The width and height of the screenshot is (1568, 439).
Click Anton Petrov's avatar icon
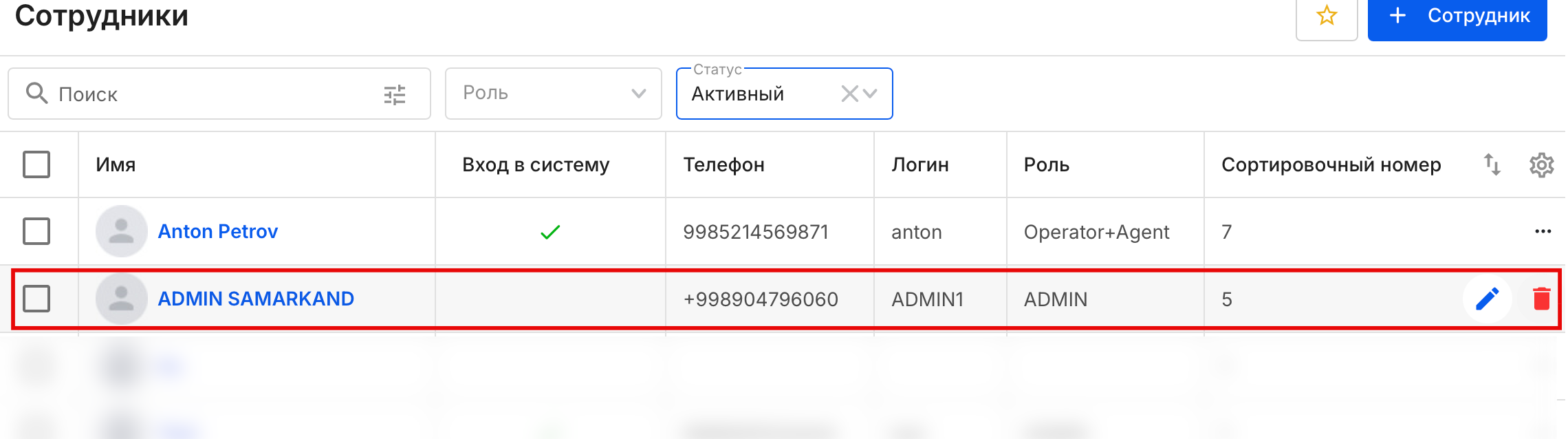point(122,231)
